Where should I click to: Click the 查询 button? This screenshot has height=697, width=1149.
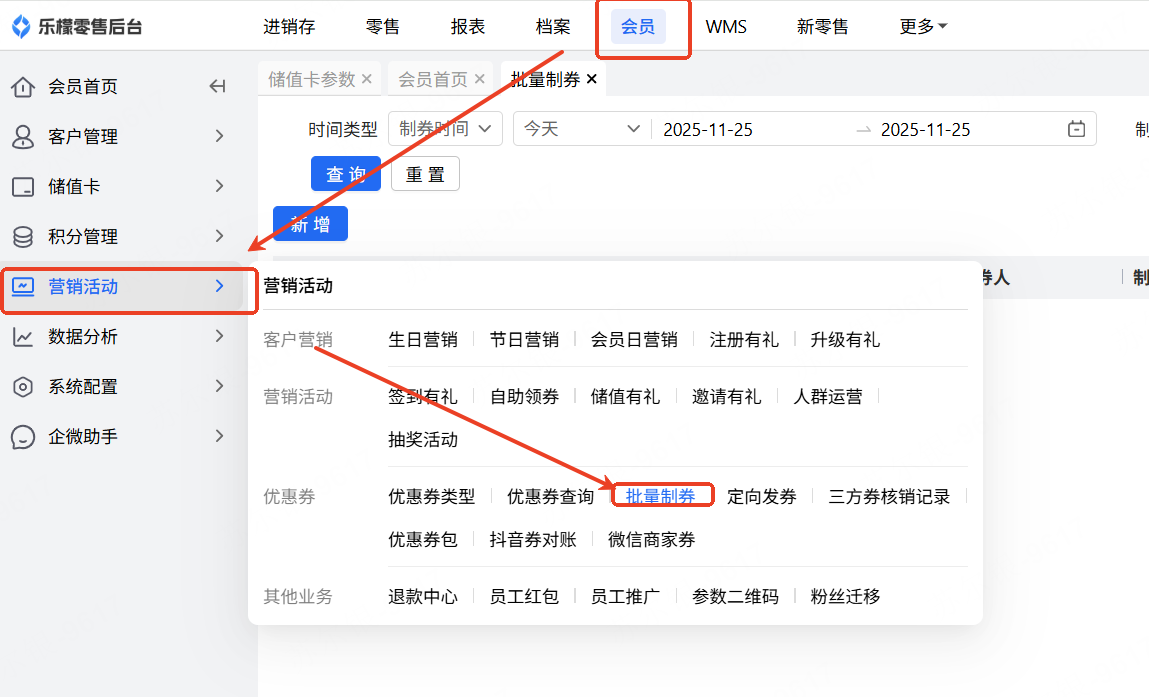pos(346,174)
